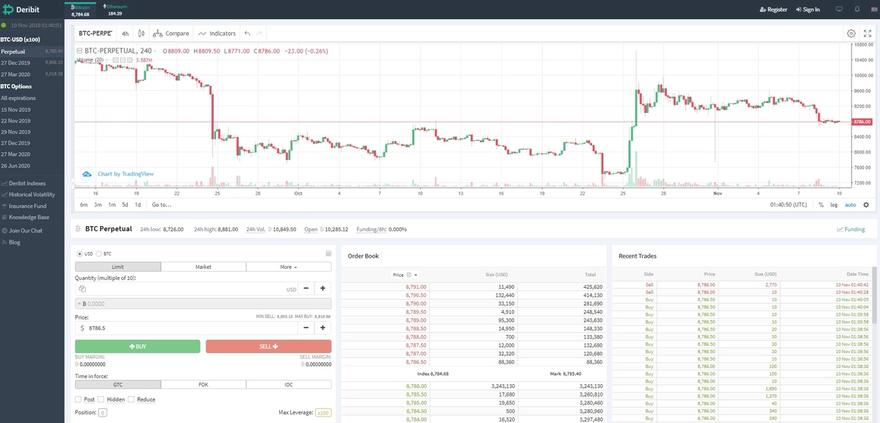Set chart range to 3m
This screenshot has width=880, height=423.
tap(98, 205)
